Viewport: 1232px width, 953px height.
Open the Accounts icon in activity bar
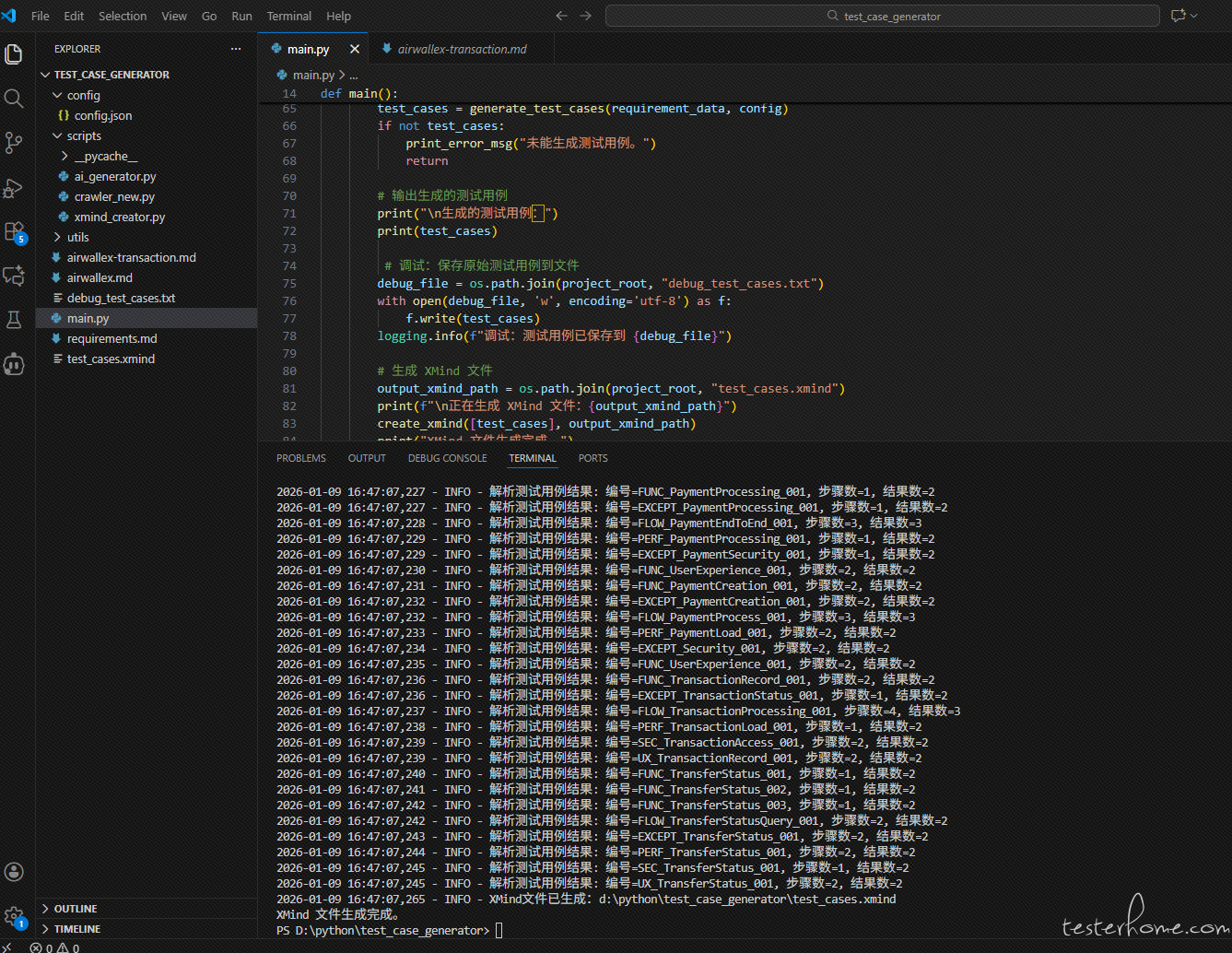click(x=14, y=872)
